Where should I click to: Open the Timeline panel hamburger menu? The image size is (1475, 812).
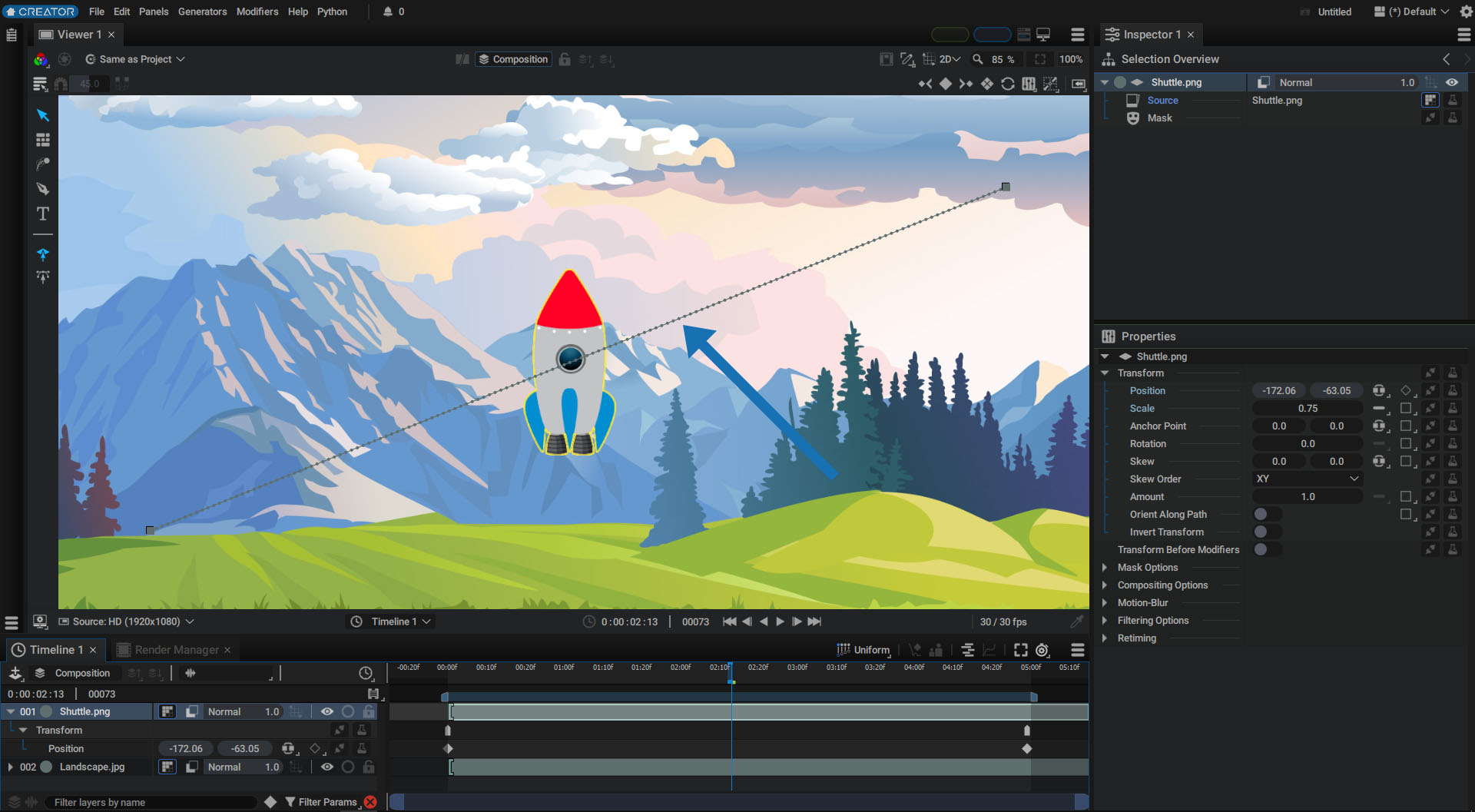(1078, 650)
